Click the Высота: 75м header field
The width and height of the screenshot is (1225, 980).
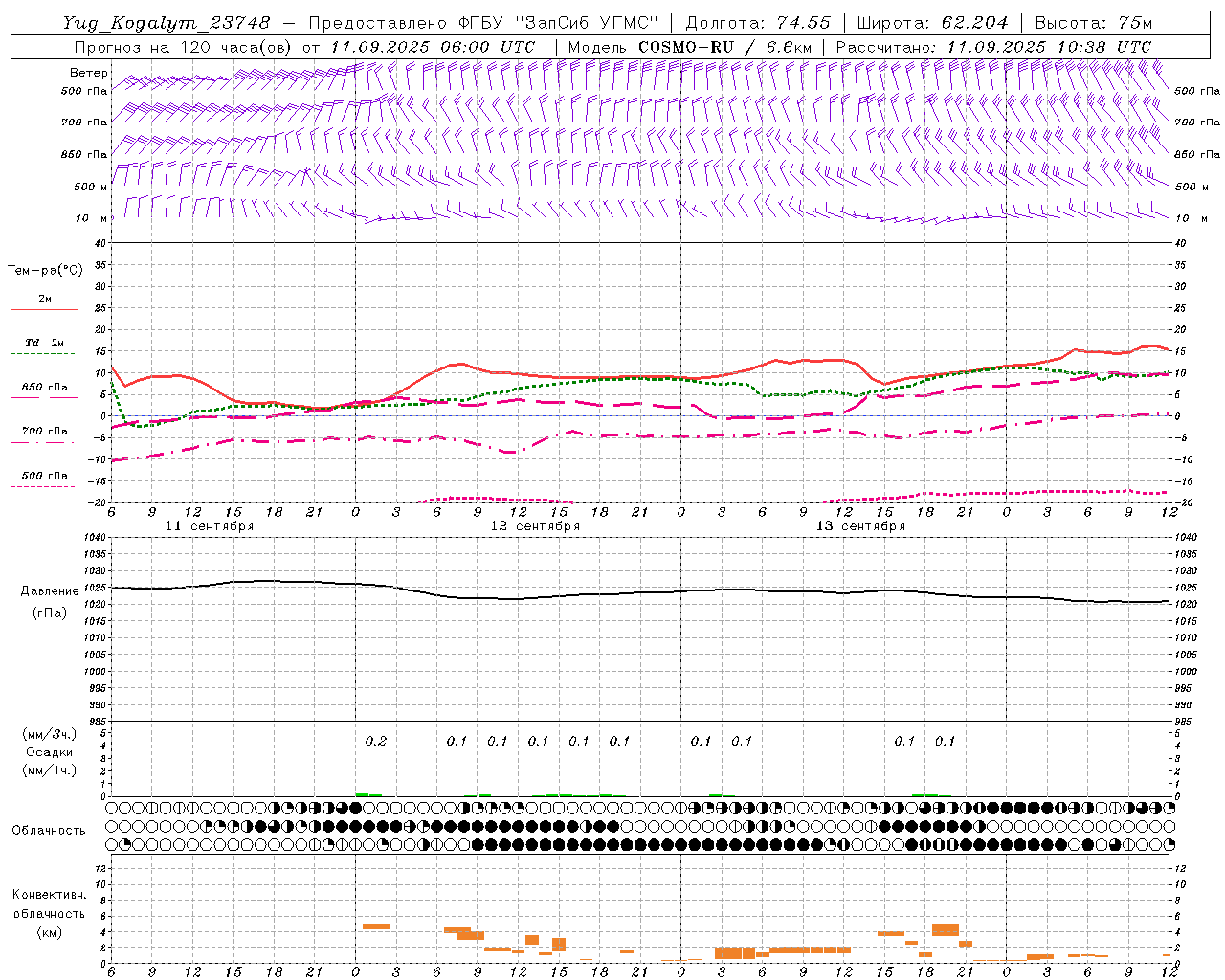coord(1093,22)
